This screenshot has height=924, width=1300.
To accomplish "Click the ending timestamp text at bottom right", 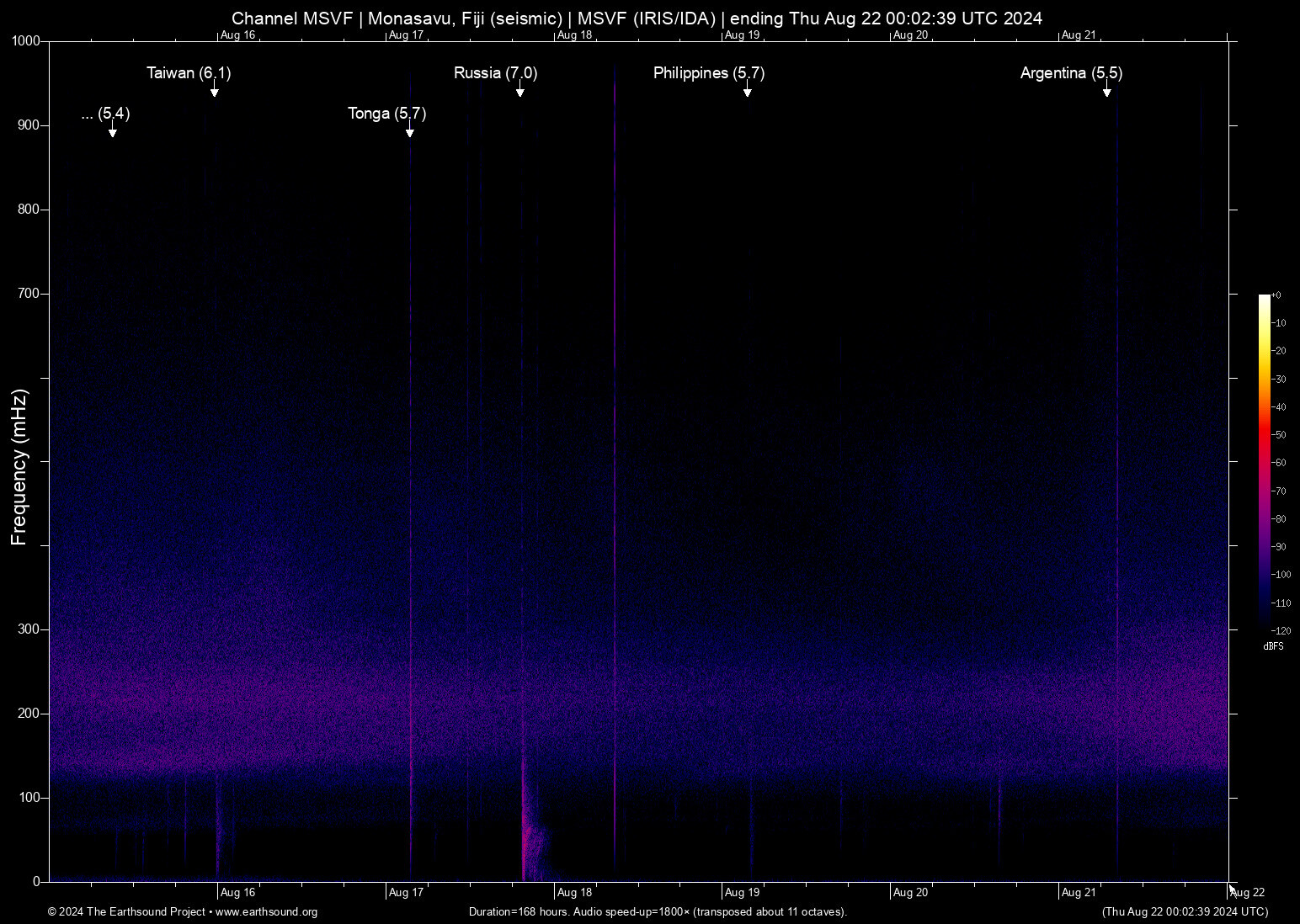I will coord(1184,912).
